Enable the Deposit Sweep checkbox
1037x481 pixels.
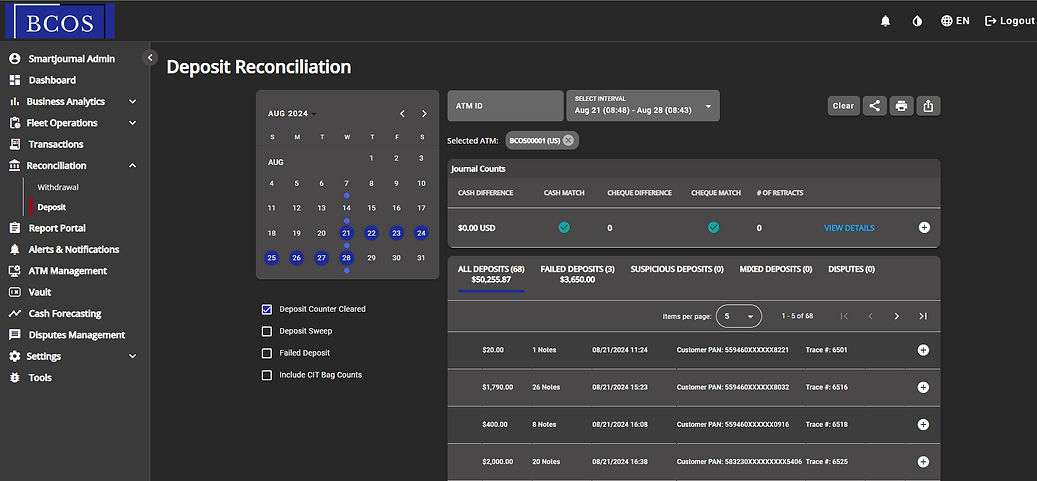pyautogui.click(x=266, y=331)
